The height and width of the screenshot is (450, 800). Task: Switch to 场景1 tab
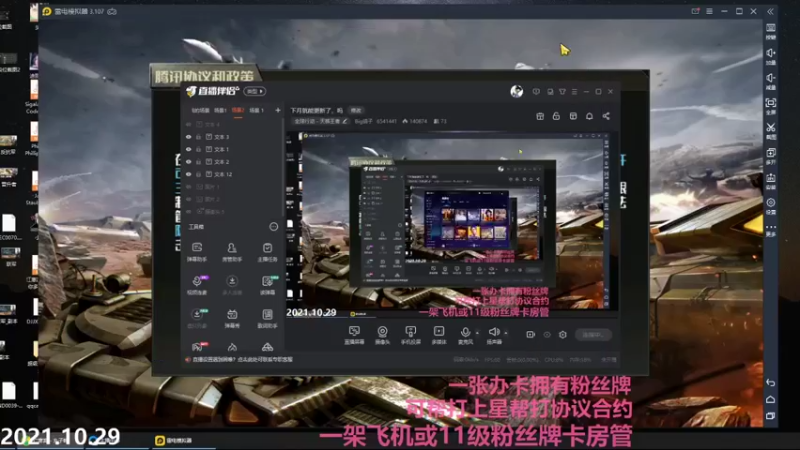point(220,110)
